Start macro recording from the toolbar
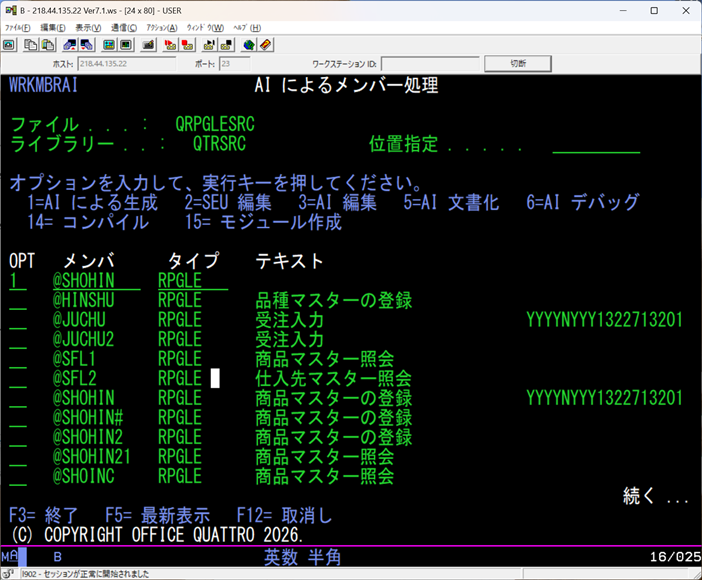The width and height of the screenshot is (702, 580). (x=168, y=45)
